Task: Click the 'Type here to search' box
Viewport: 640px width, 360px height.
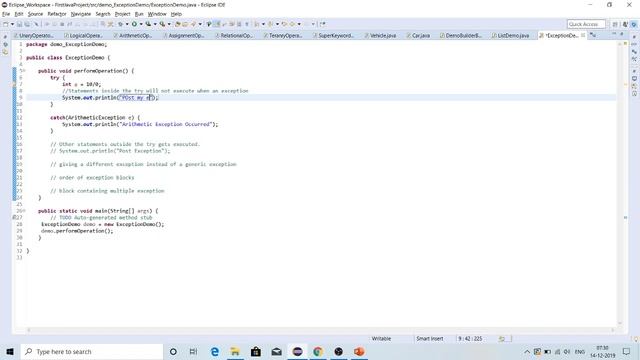Action: pos(92,351)
